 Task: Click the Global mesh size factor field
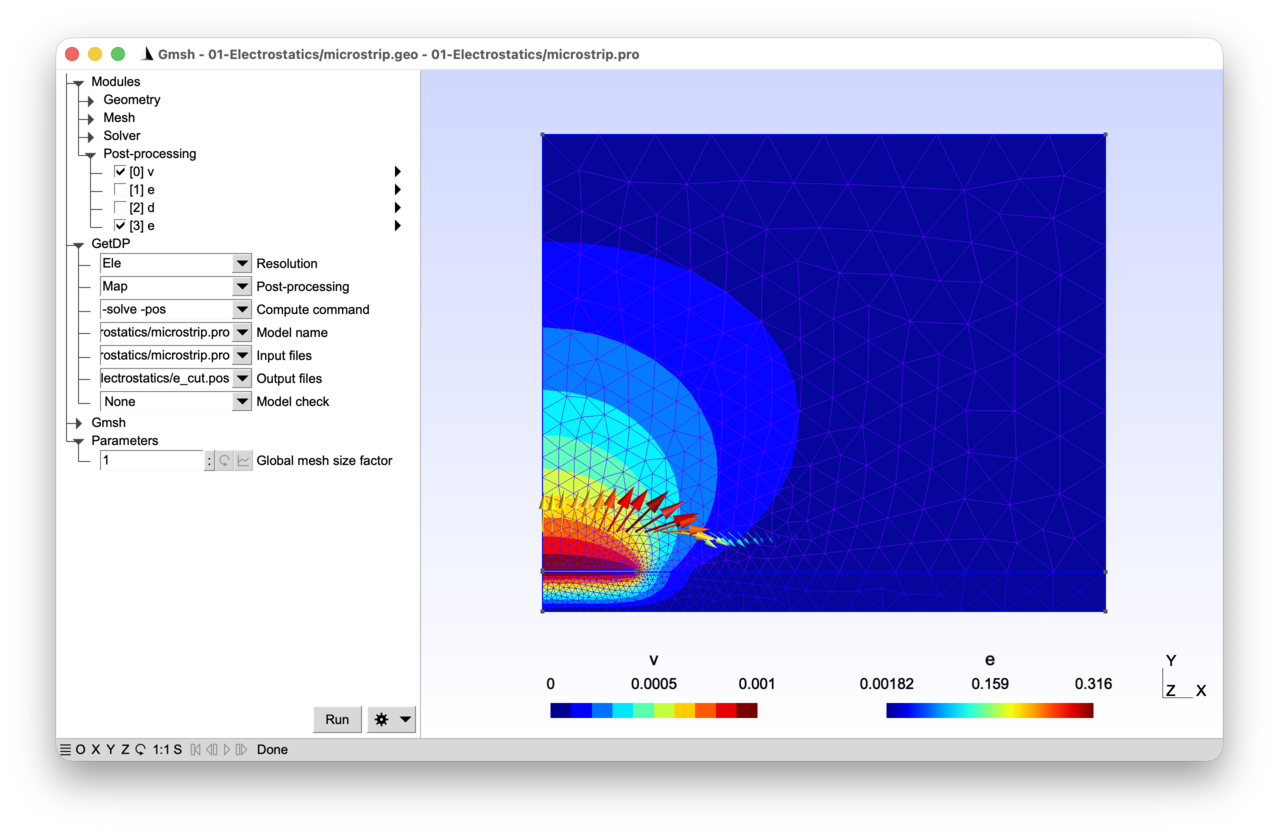point(152,461)
